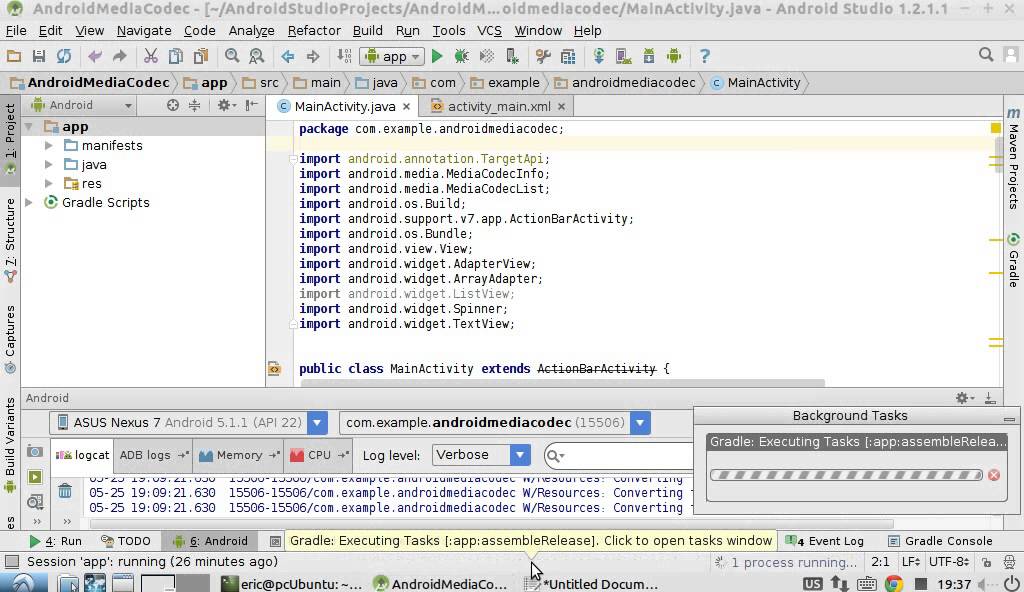
Task: Open the com.example.androidmediacodec process dropdown
Action: pyautogui.click(x=495, y=423)
